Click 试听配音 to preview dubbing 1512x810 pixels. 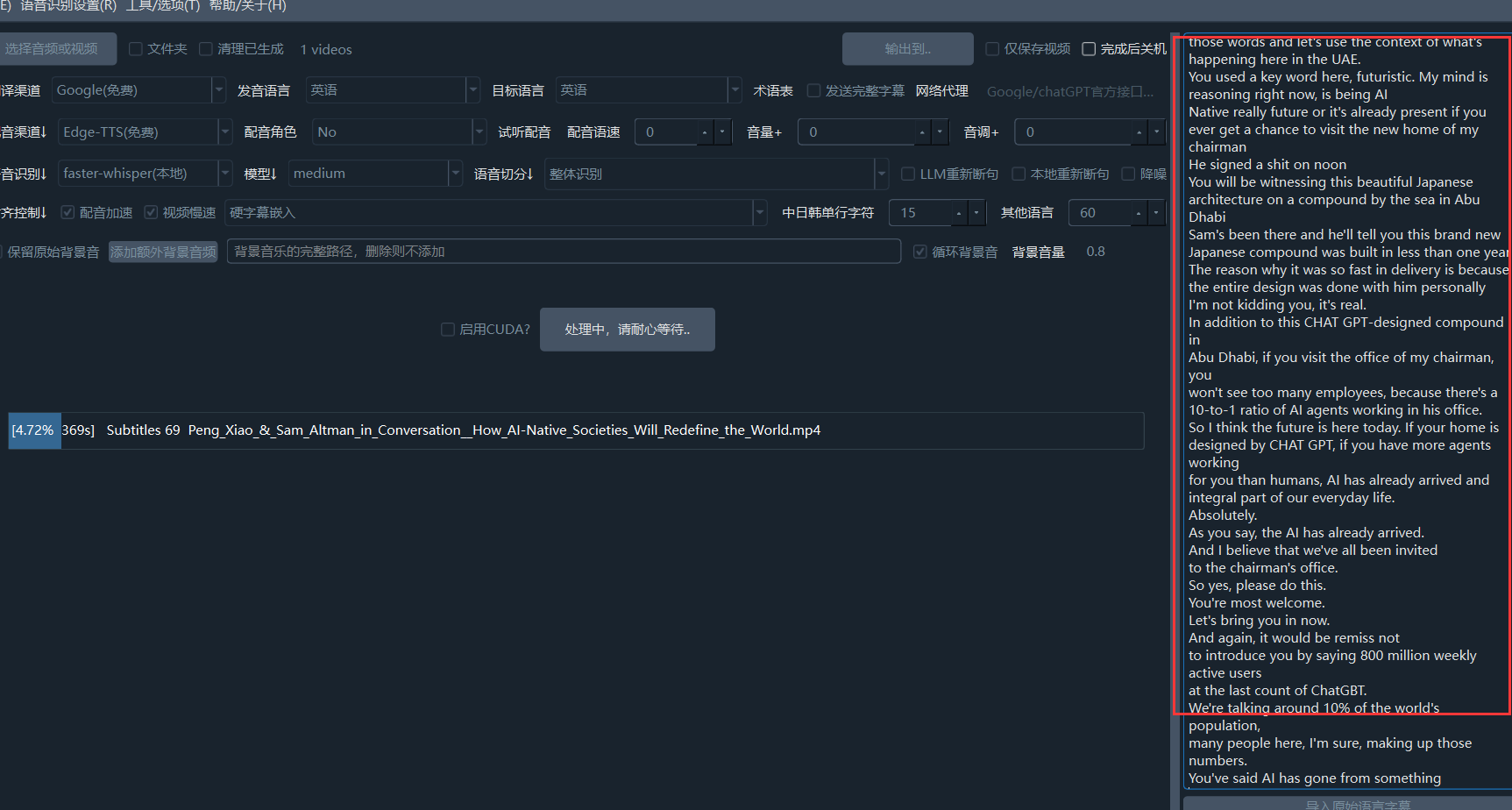(x=524, y=132)
